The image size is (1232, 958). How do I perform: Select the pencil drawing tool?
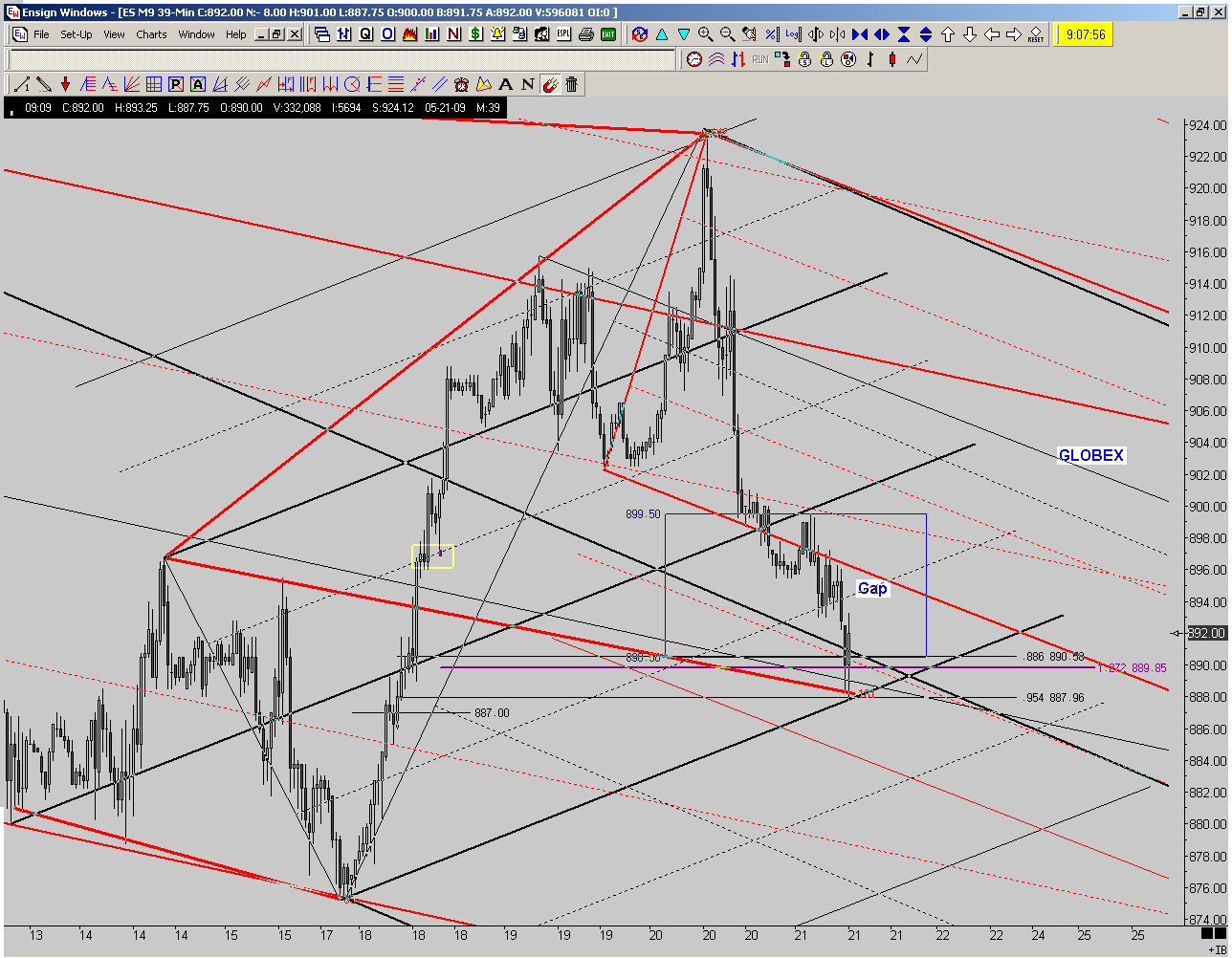[x=43, y=83]
